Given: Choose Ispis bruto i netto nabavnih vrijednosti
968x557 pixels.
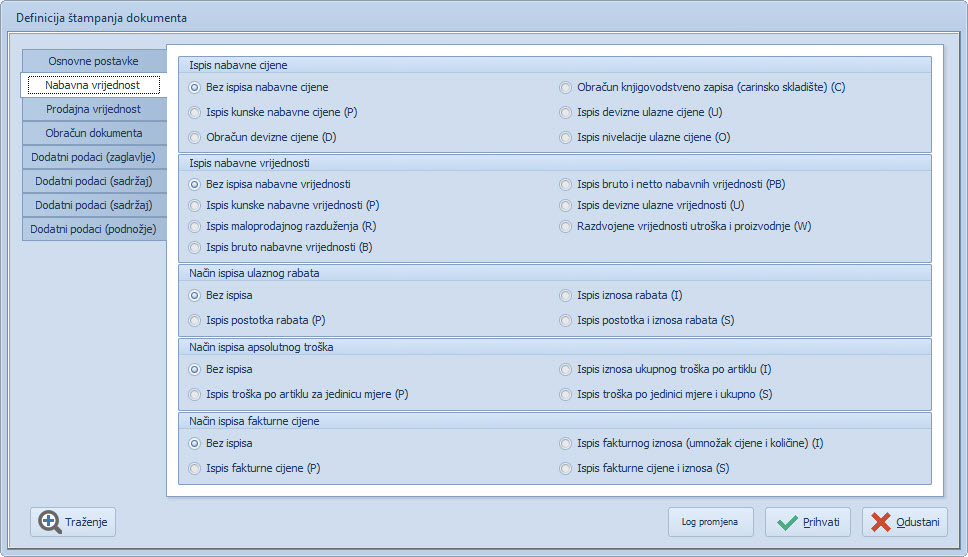Looking at the screenshot, I should 566,185.
